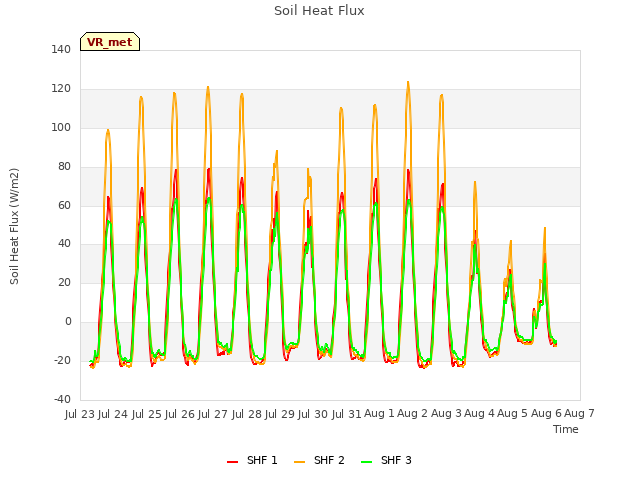Click the Aug 3 x-axis date label
The width and height of the screenshot is (640, 480).
pos(447,413)
